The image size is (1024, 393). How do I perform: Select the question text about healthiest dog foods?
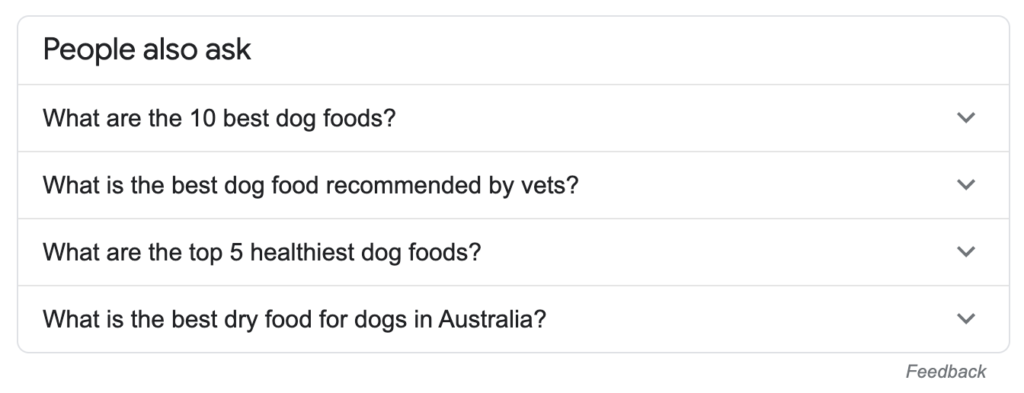262,253
